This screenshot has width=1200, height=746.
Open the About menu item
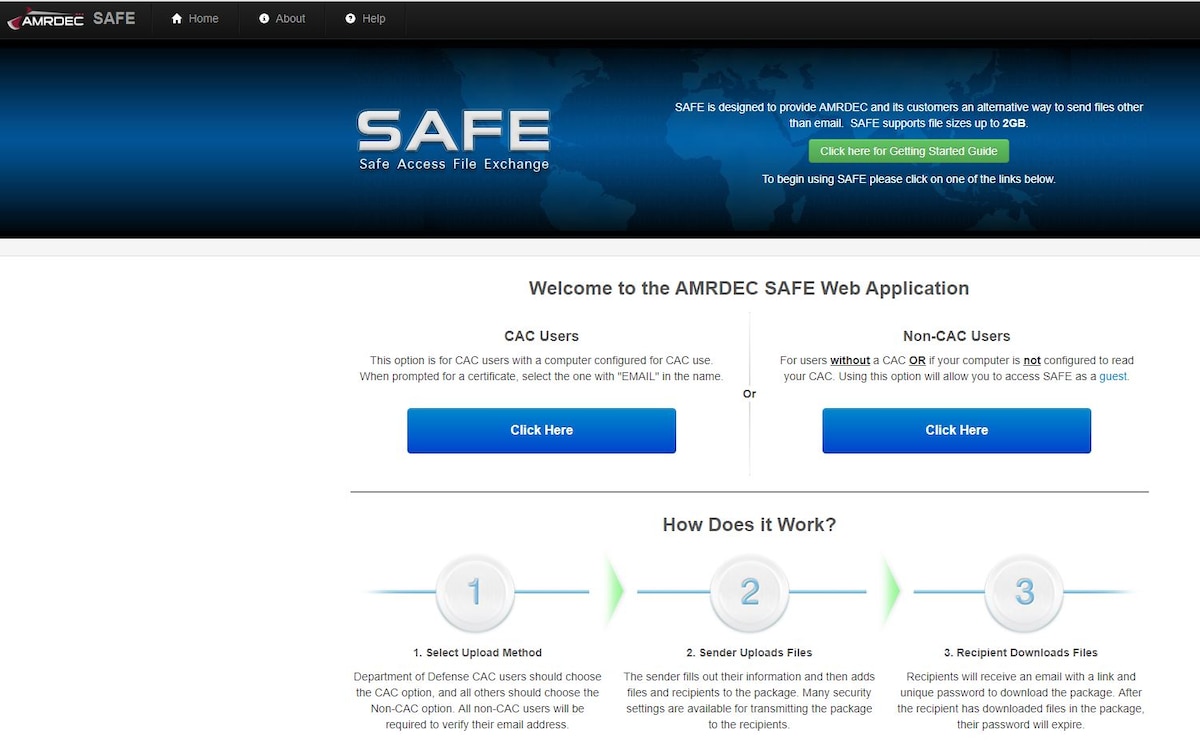(x=282, y=19)
